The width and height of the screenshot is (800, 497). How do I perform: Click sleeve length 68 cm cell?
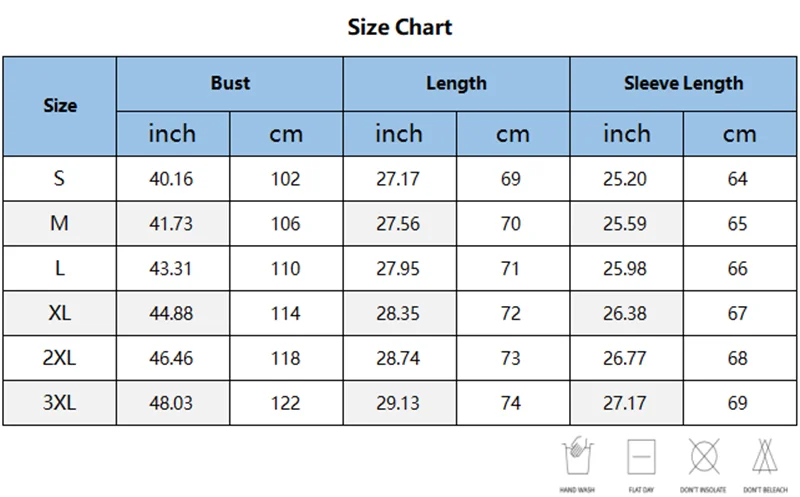coord(740,358)
